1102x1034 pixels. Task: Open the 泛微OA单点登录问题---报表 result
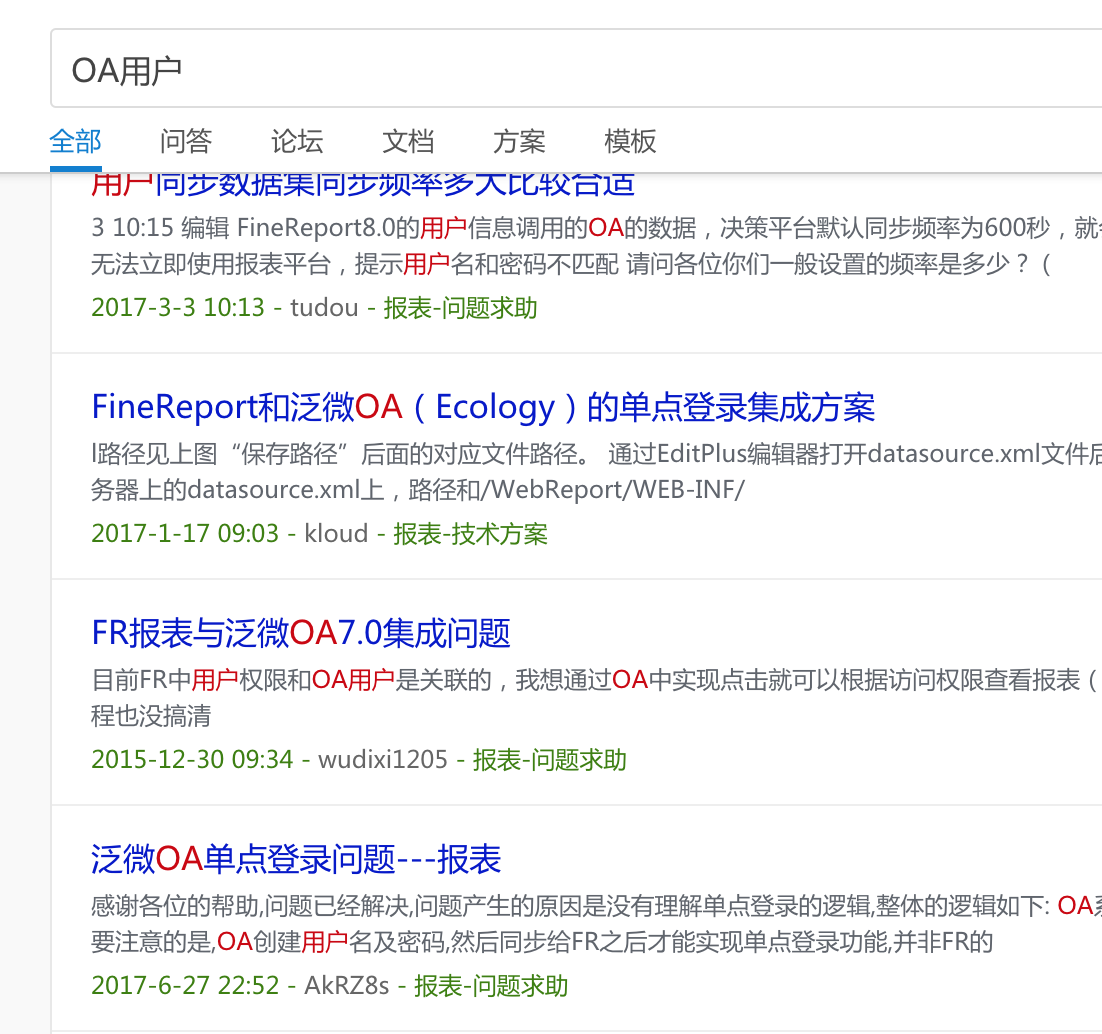point(296,859)
